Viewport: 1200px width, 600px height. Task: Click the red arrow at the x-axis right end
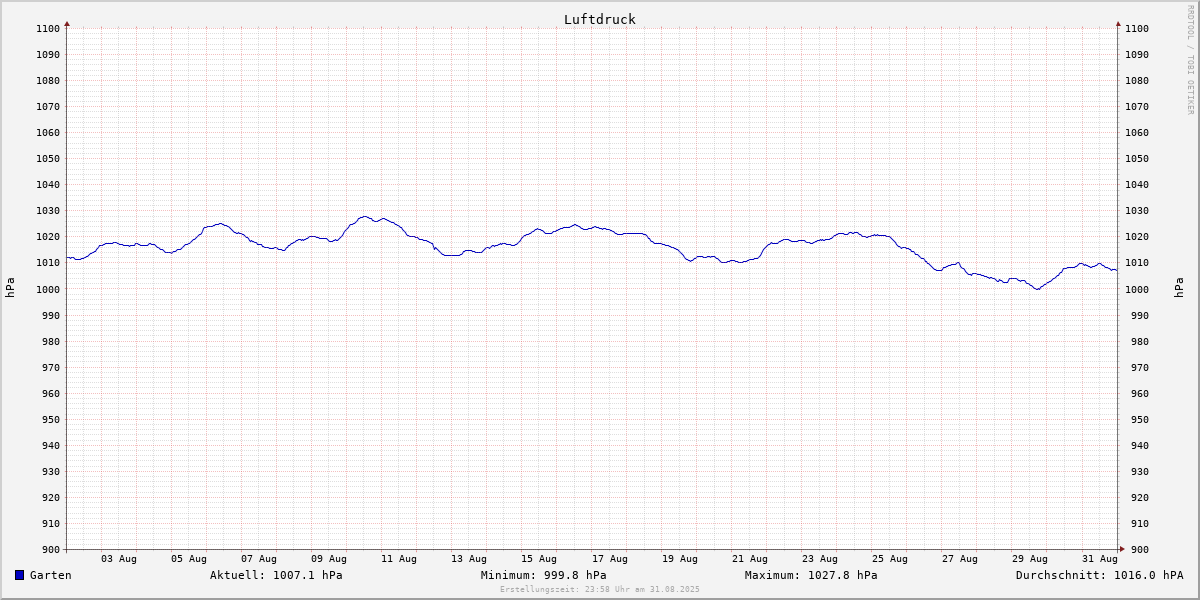[1121, 549]
